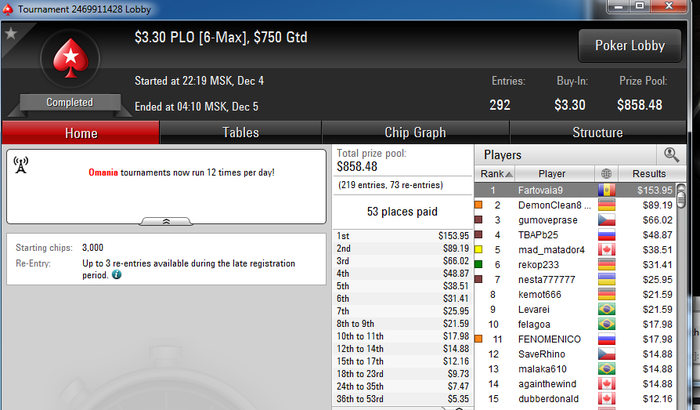Click the broadcast antenna news icon
This screenshot has height=410, width=700.
tap(21, 165)
